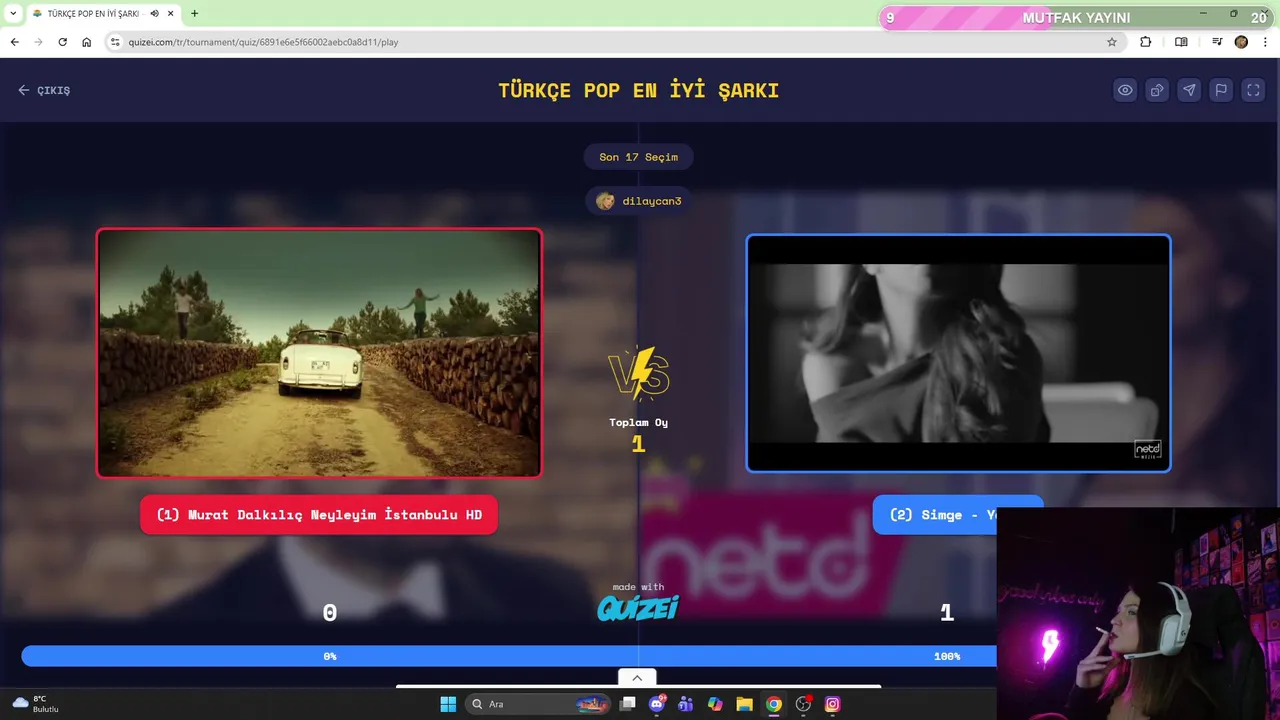
Task: Click the Chrome taskbar icon
Action: pos(774,704)
